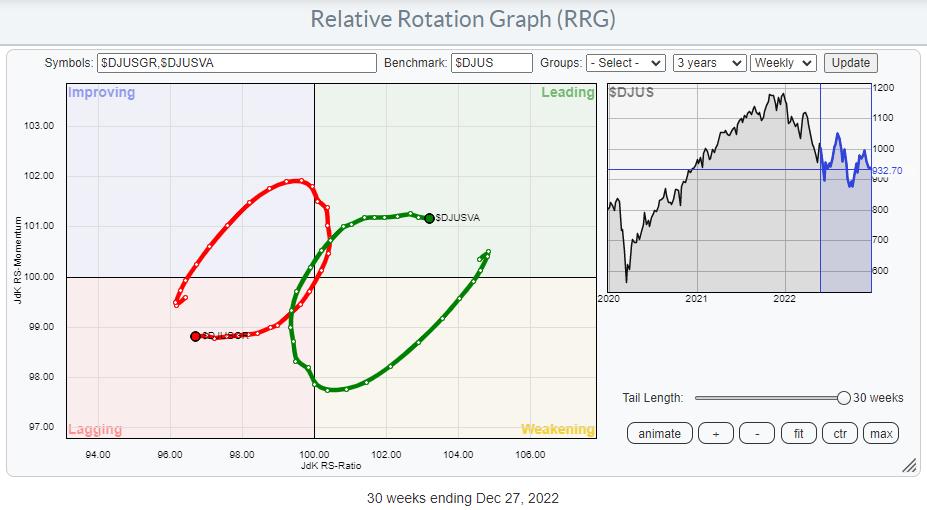Viewport: 927px width, 510px height.
Task: Start the tail animation with animate
Action: click(660, 433)
